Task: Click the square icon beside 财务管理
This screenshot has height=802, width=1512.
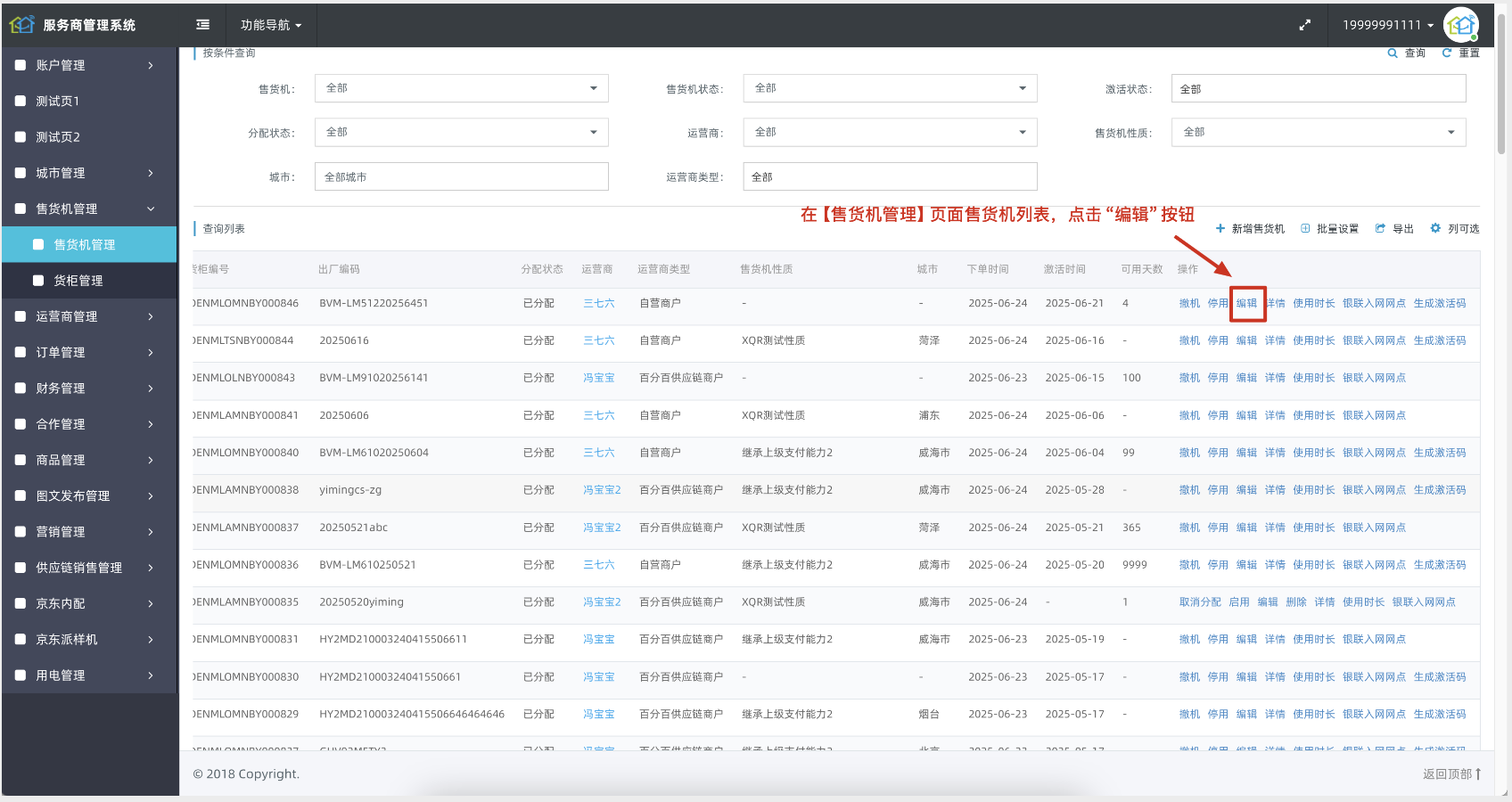Action: (21, 389)
